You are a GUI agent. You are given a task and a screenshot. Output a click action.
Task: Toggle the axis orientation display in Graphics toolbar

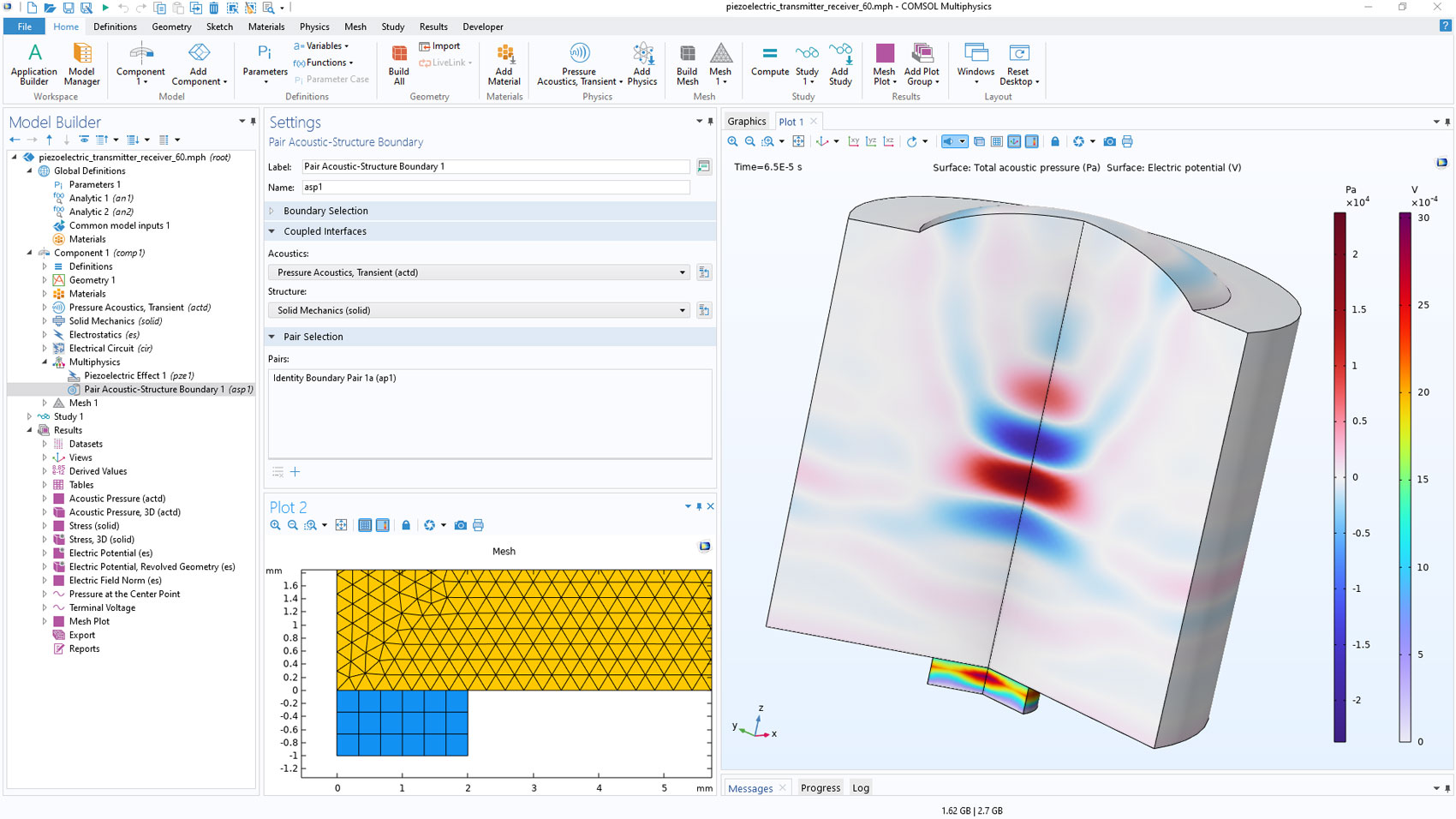click(1014, 141)
